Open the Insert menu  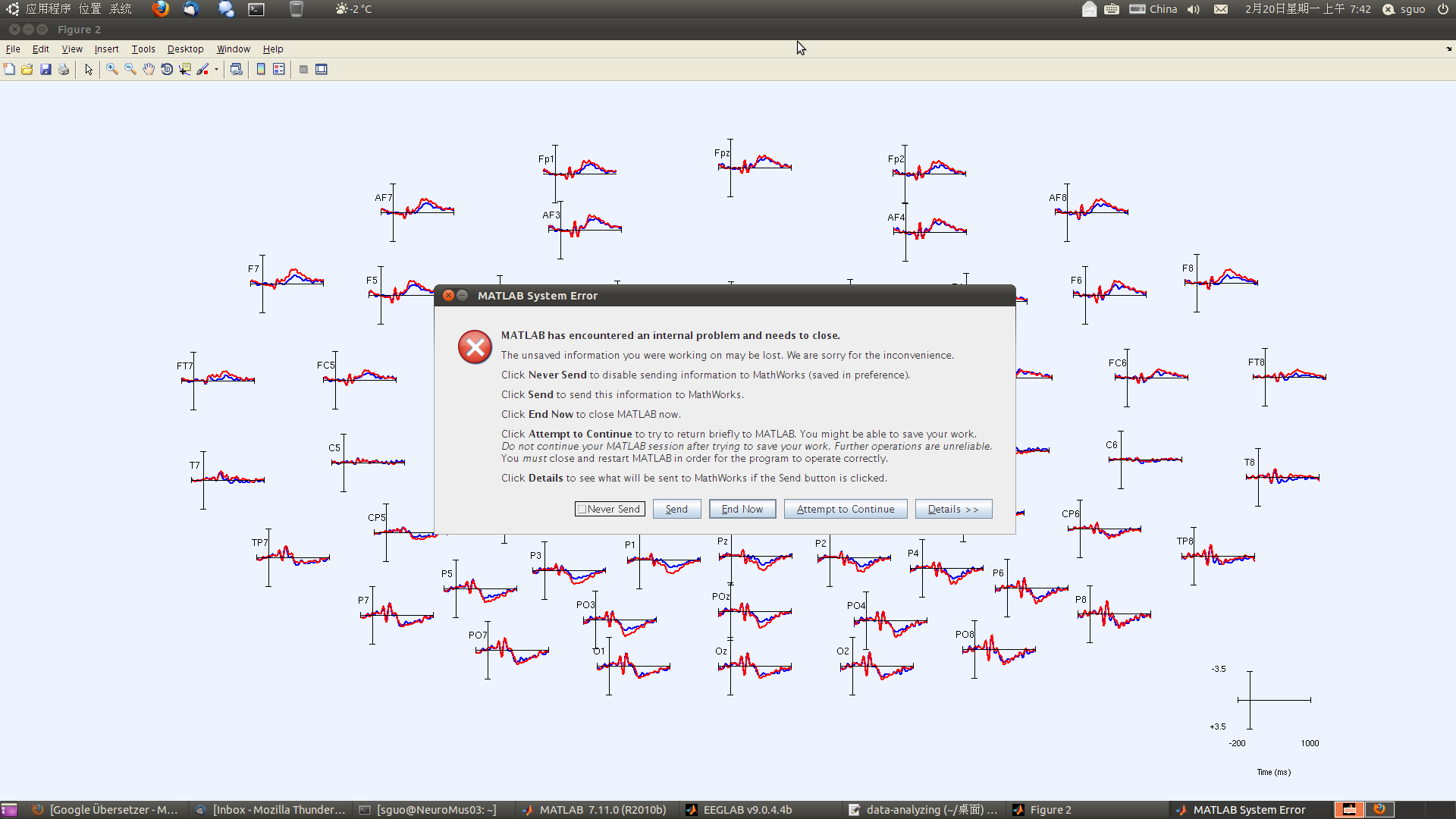pyautogui.click(x=106, y=49)
